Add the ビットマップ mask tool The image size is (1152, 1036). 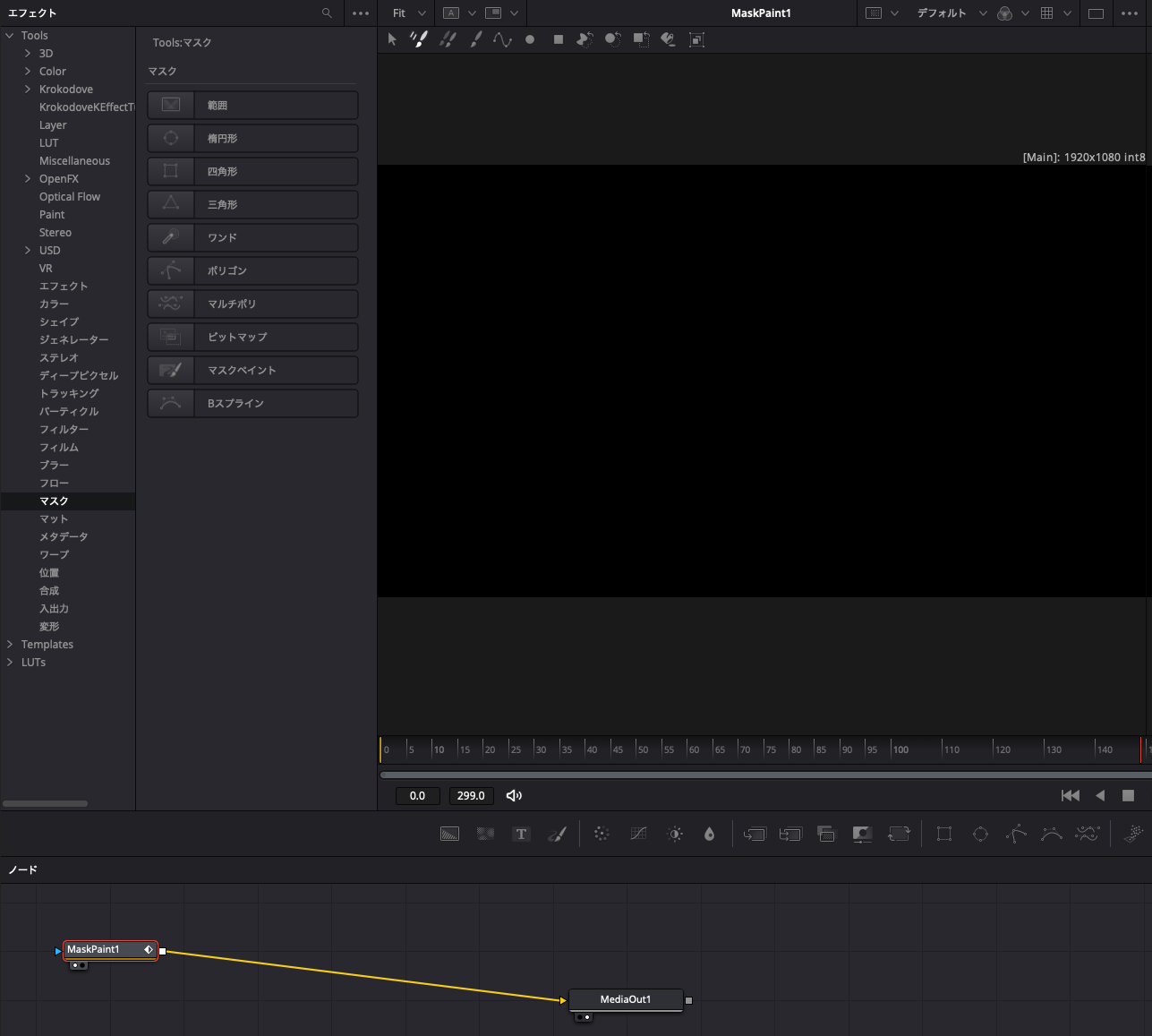tap(252, 337)
